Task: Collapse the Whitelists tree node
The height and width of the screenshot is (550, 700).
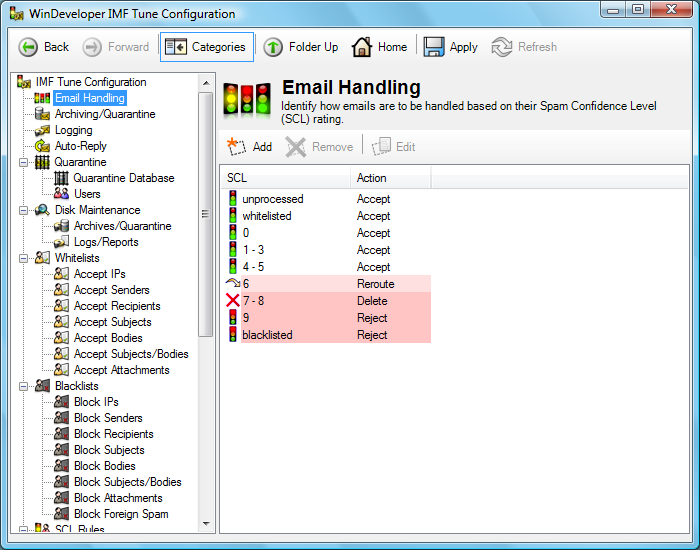Action: tap(23, 258)
